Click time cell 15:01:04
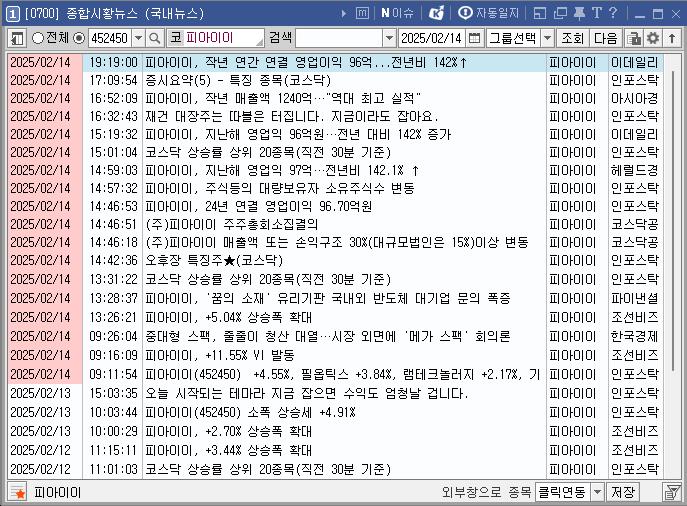 click(x=113, y=152)
